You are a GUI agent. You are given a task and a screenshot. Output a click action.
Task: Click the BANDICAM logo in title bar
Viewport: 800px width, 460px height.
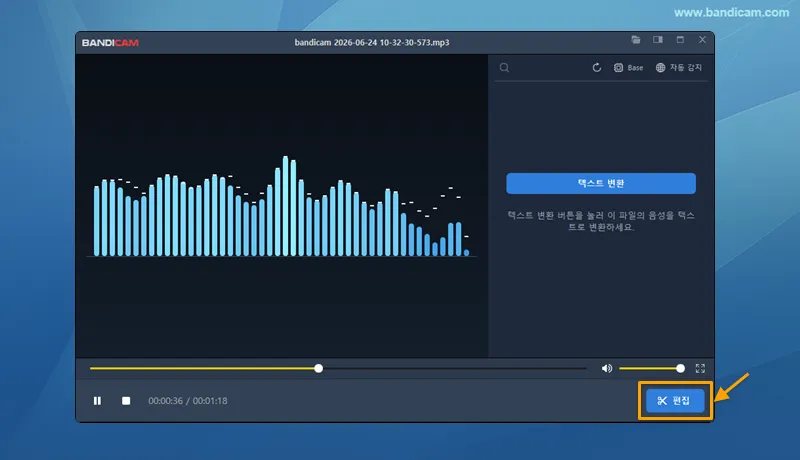point(110,43)
